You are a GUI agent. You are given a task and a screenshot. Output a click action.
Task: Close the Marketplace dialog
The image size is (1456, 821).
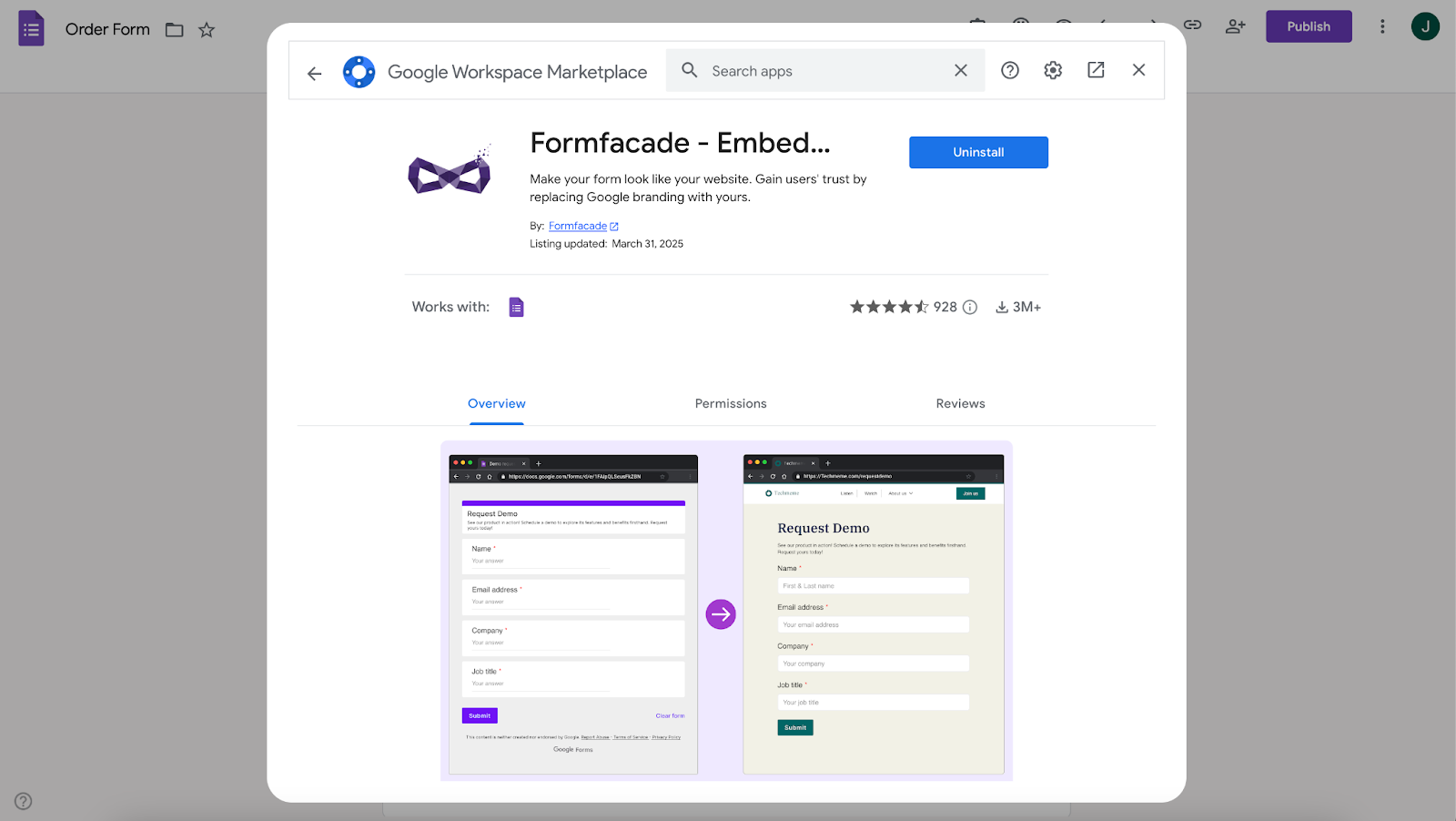(x=1138, y=70)
